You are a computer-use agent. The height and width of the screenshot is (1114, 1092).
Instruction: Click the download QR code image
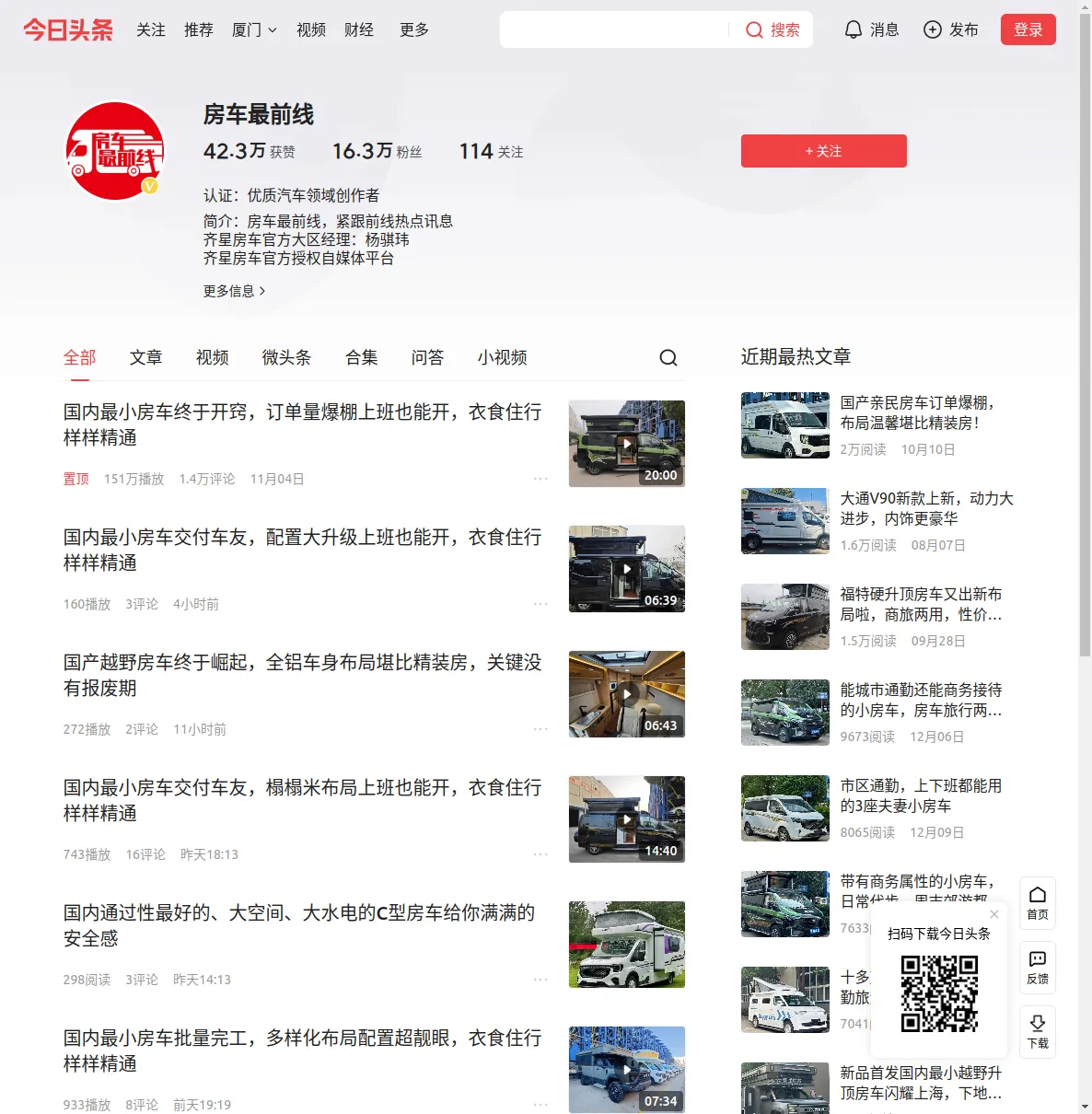(x=939, y=993)
